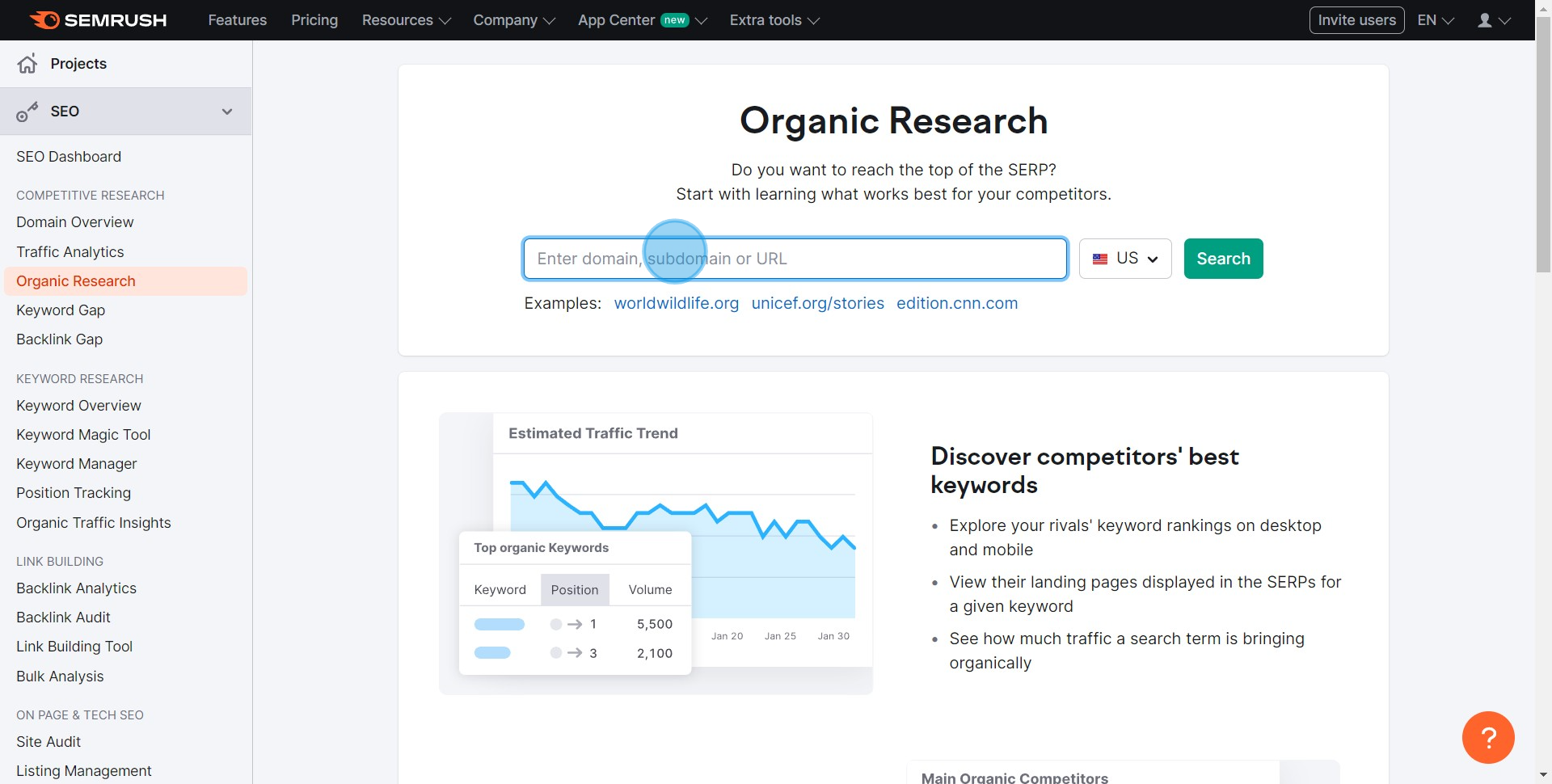Open SEO Dashboard
The width and height of the screenshot is (1552, 784).
pos(69,157)
